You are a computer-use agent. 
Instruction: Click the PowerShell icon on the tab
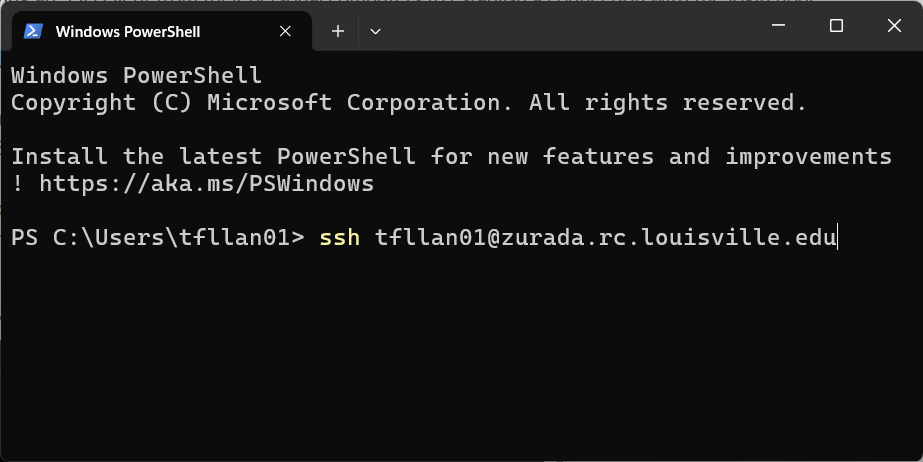pos(33,31)
